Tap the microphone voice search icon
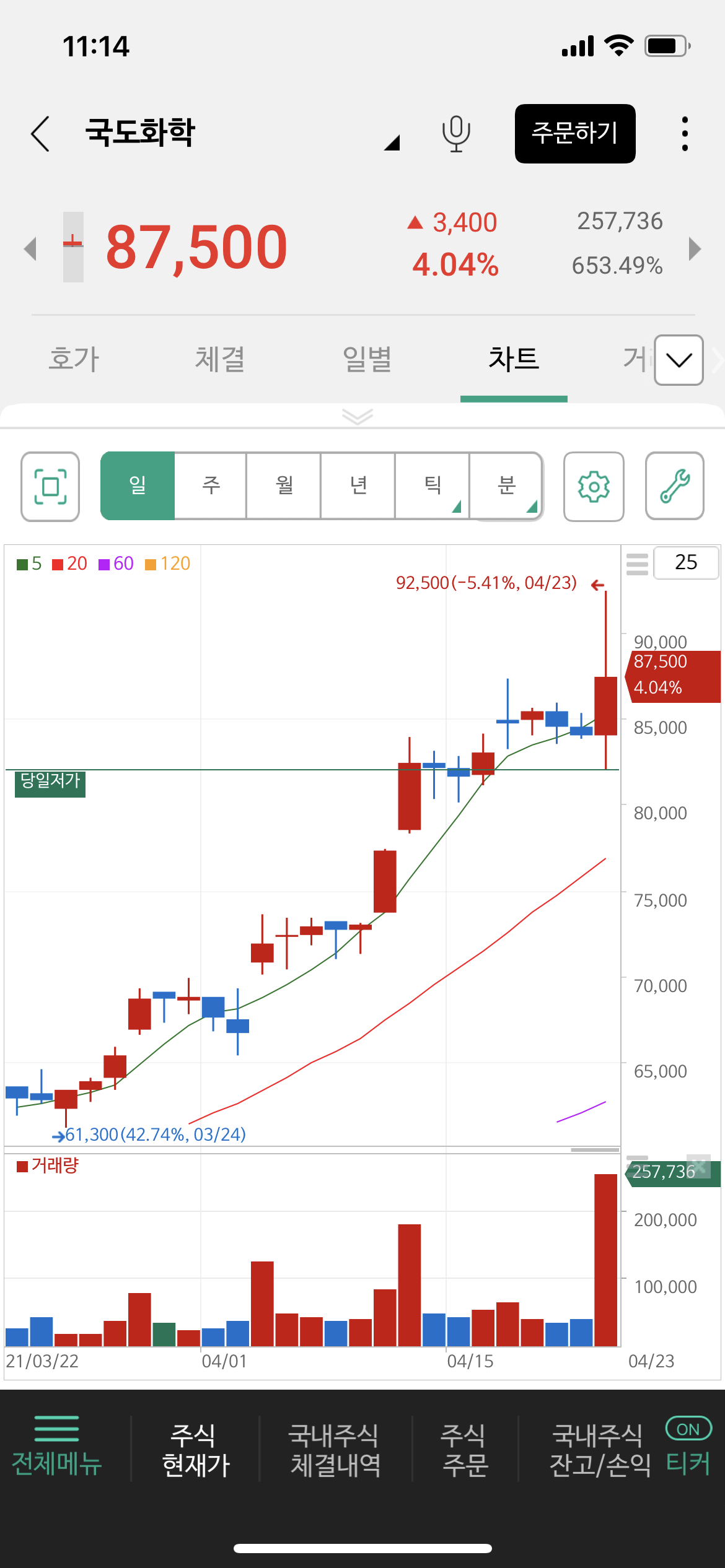This screenshot has width=725, height=1568. pyautogui.click(x=456, y=134)
